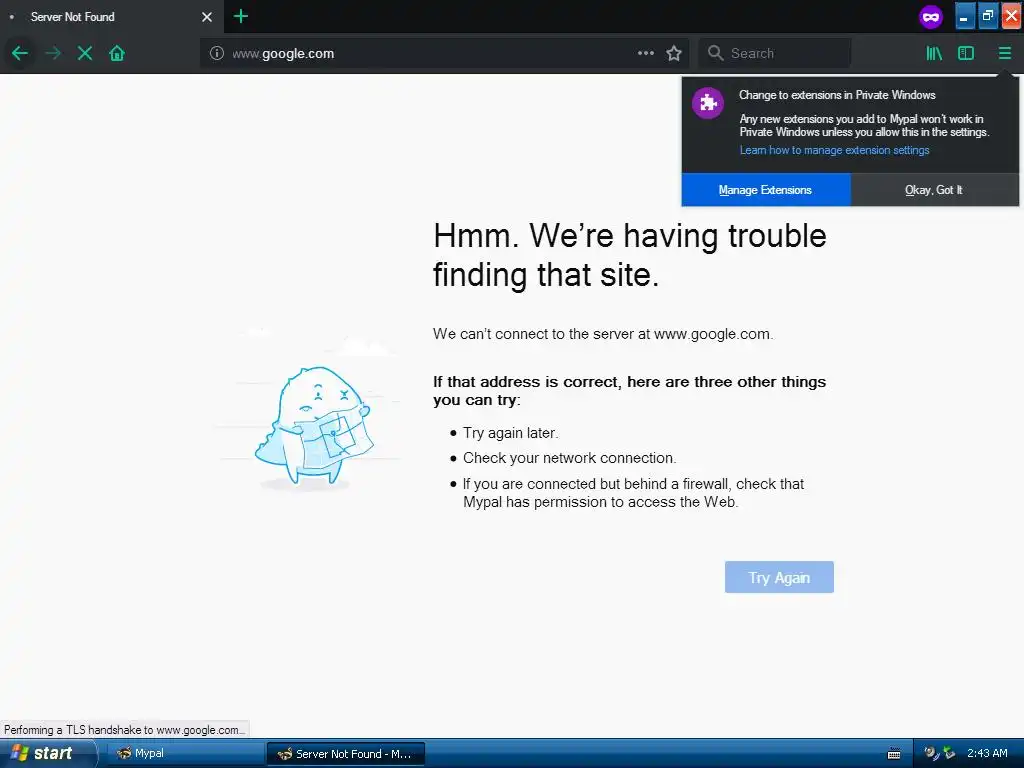
Task: Select Server Not Found taskbar window
Action: pyautogui.click(x=345, y=753)
